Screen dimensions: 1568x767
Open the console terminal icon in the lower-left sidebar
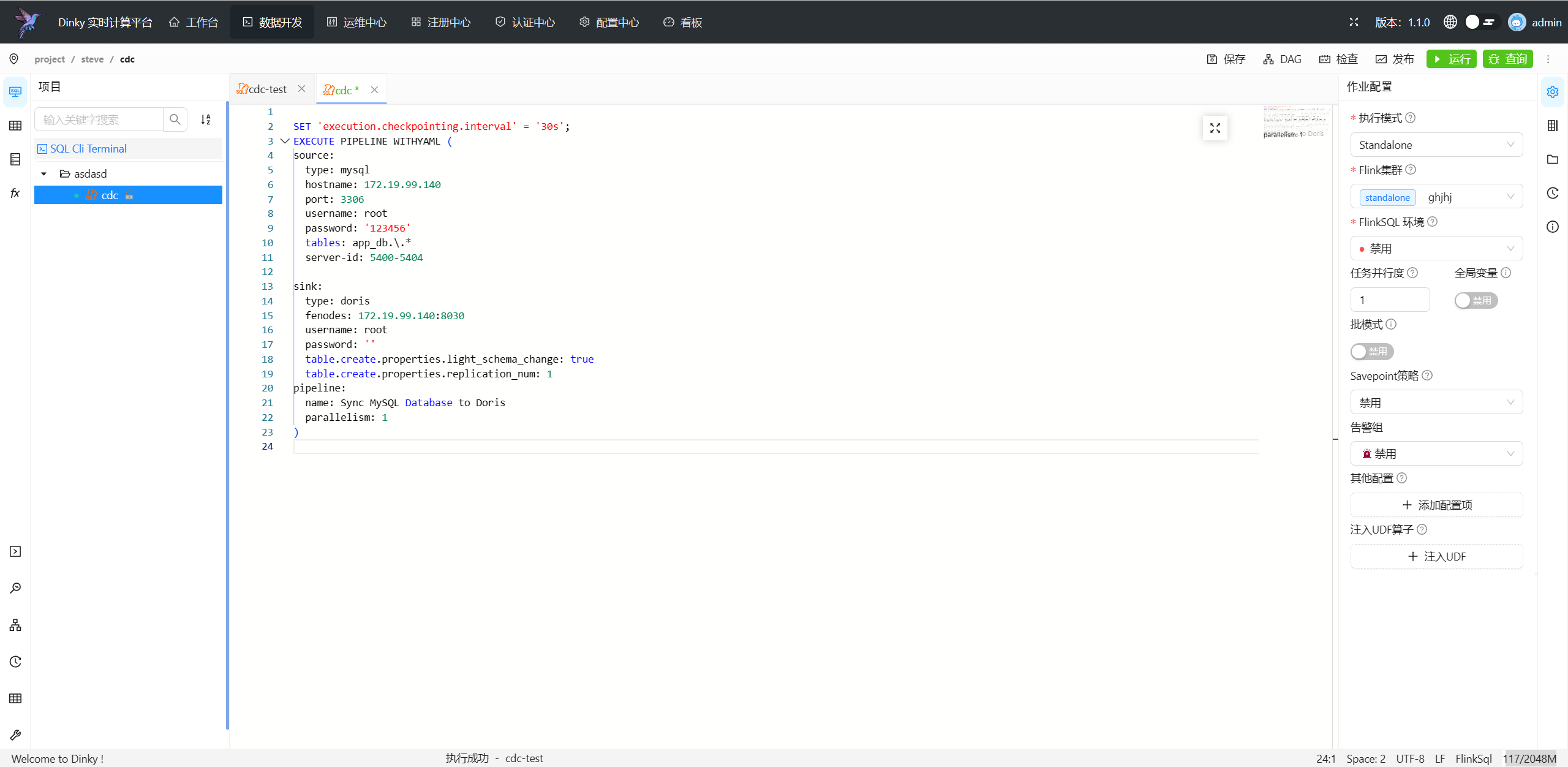[15, 551]
